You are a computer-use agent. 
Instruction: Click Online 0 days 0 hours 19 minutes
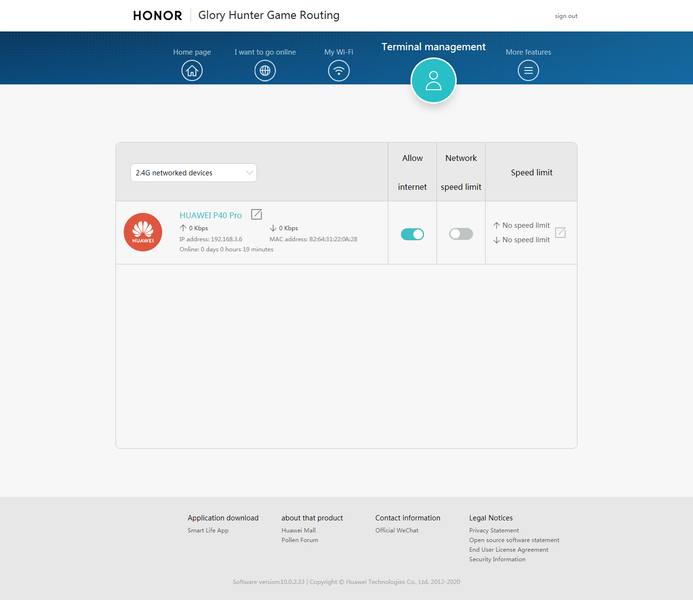[x=226, y=249]
